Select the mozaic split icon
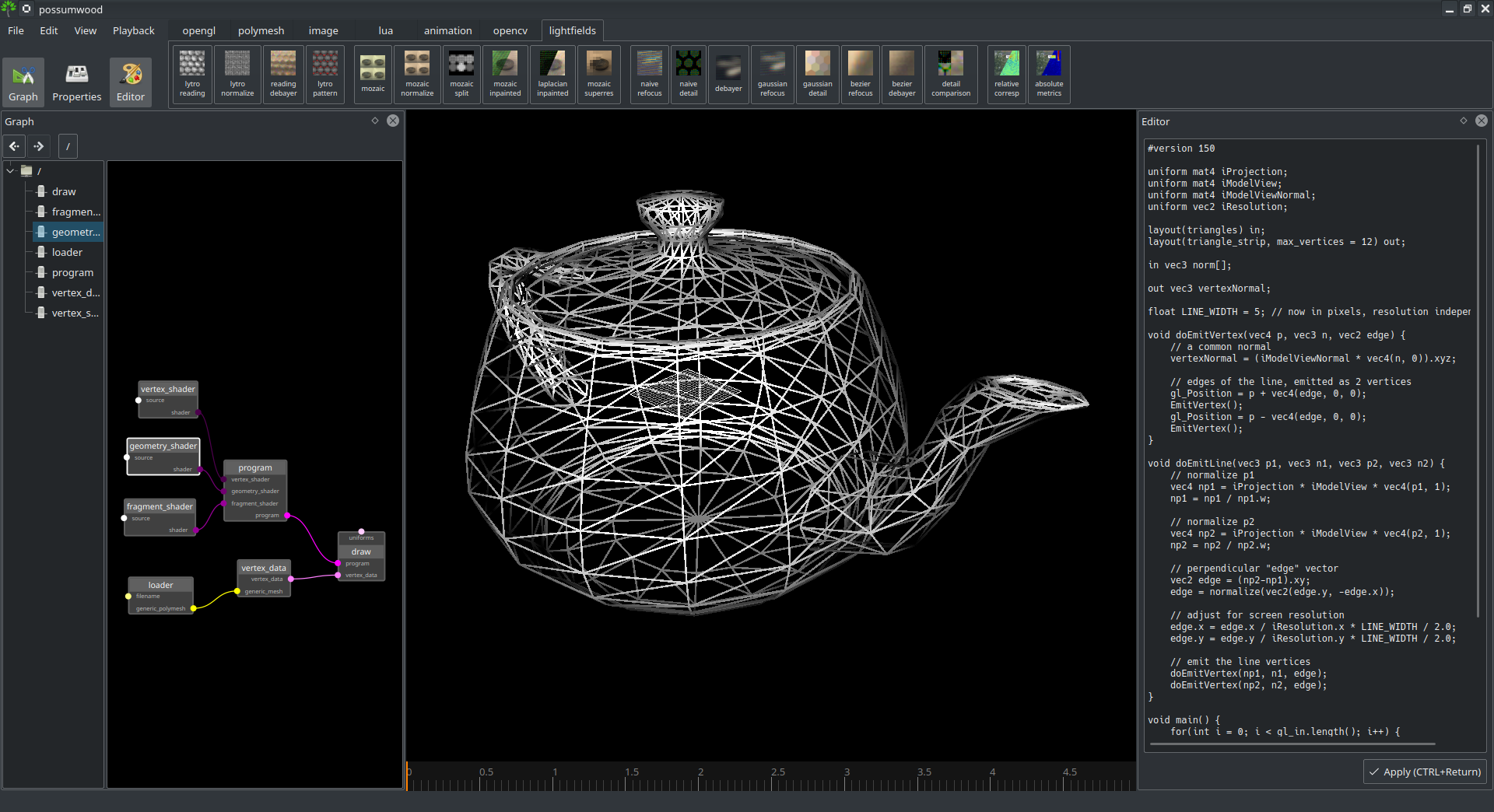The height and width of the screenshot is (812, 1494). point(461,74)
